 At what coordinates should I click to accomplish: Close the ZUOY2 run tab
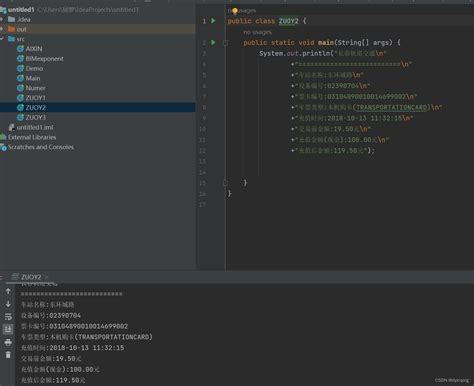coord(46,277)
